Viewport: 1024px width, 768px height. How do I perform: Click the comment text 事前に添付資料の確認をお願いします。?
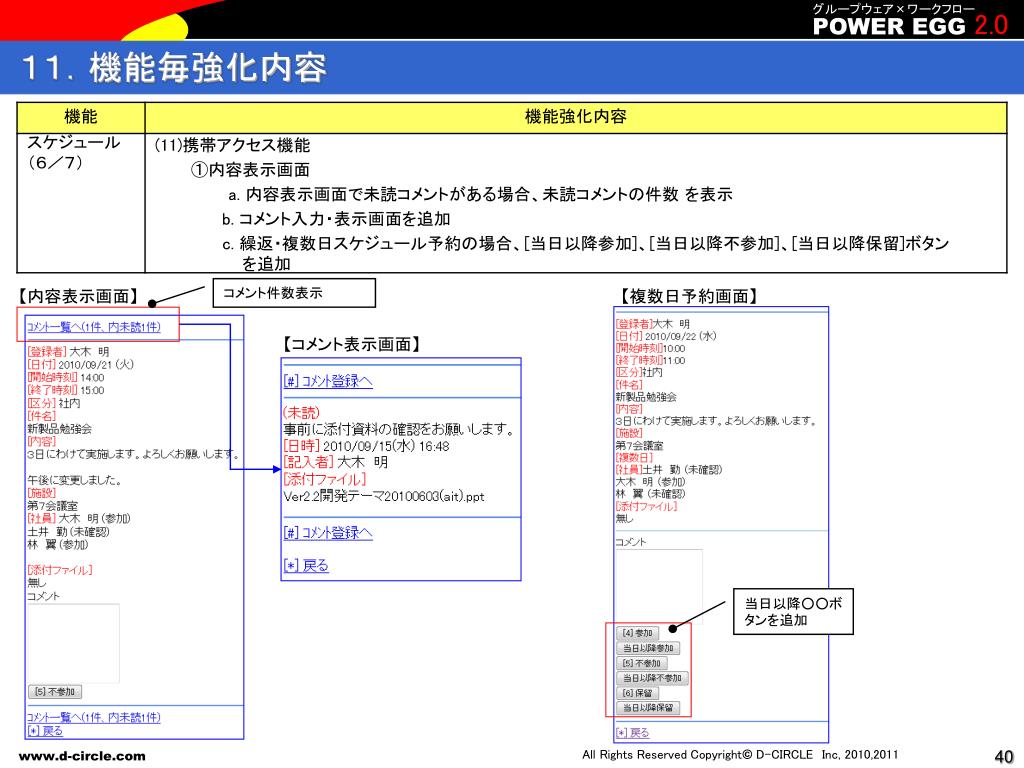(x=398, y=429)
